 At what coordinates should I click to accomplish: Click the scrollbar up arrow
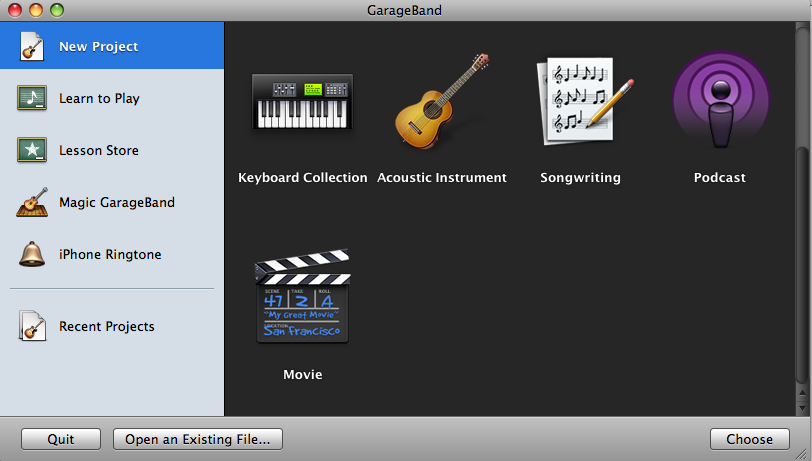(802, 394)
